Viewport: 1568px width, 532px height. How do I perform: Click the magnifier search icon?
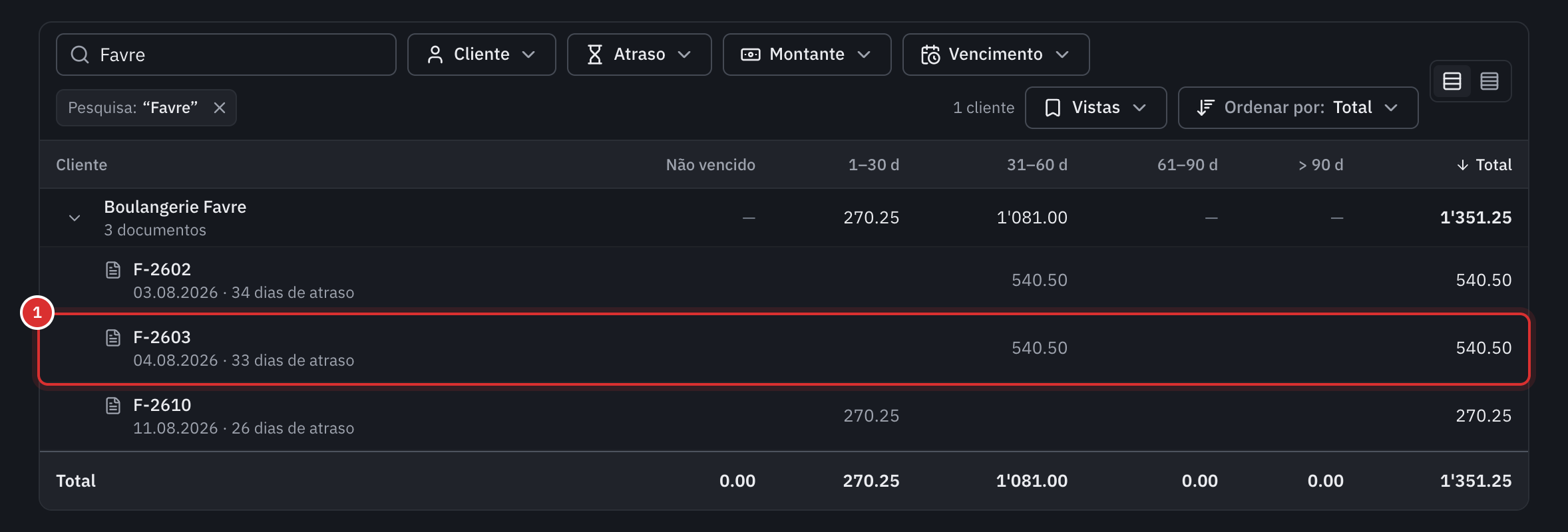click(80, 55)
